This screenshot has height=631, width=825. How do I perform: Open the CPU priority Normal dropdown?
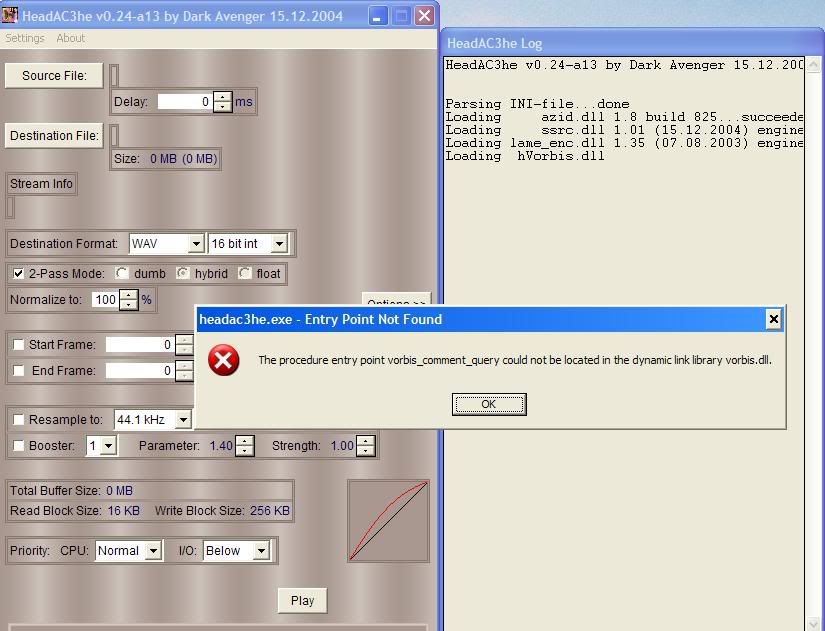[x=153, y=550]
